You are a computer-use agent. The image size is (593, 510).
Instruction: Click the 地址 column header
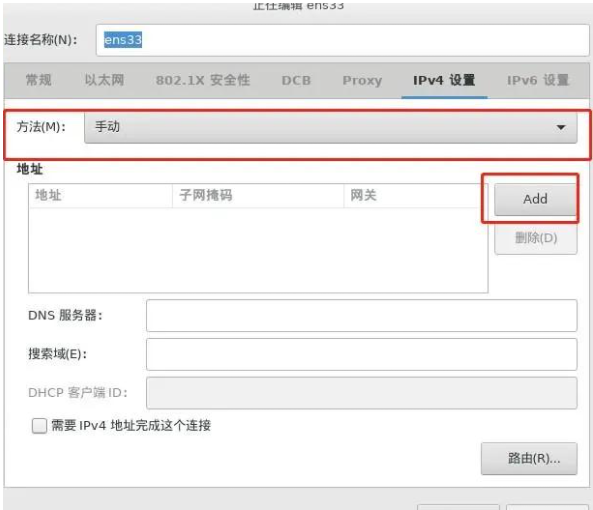(100, 195)
